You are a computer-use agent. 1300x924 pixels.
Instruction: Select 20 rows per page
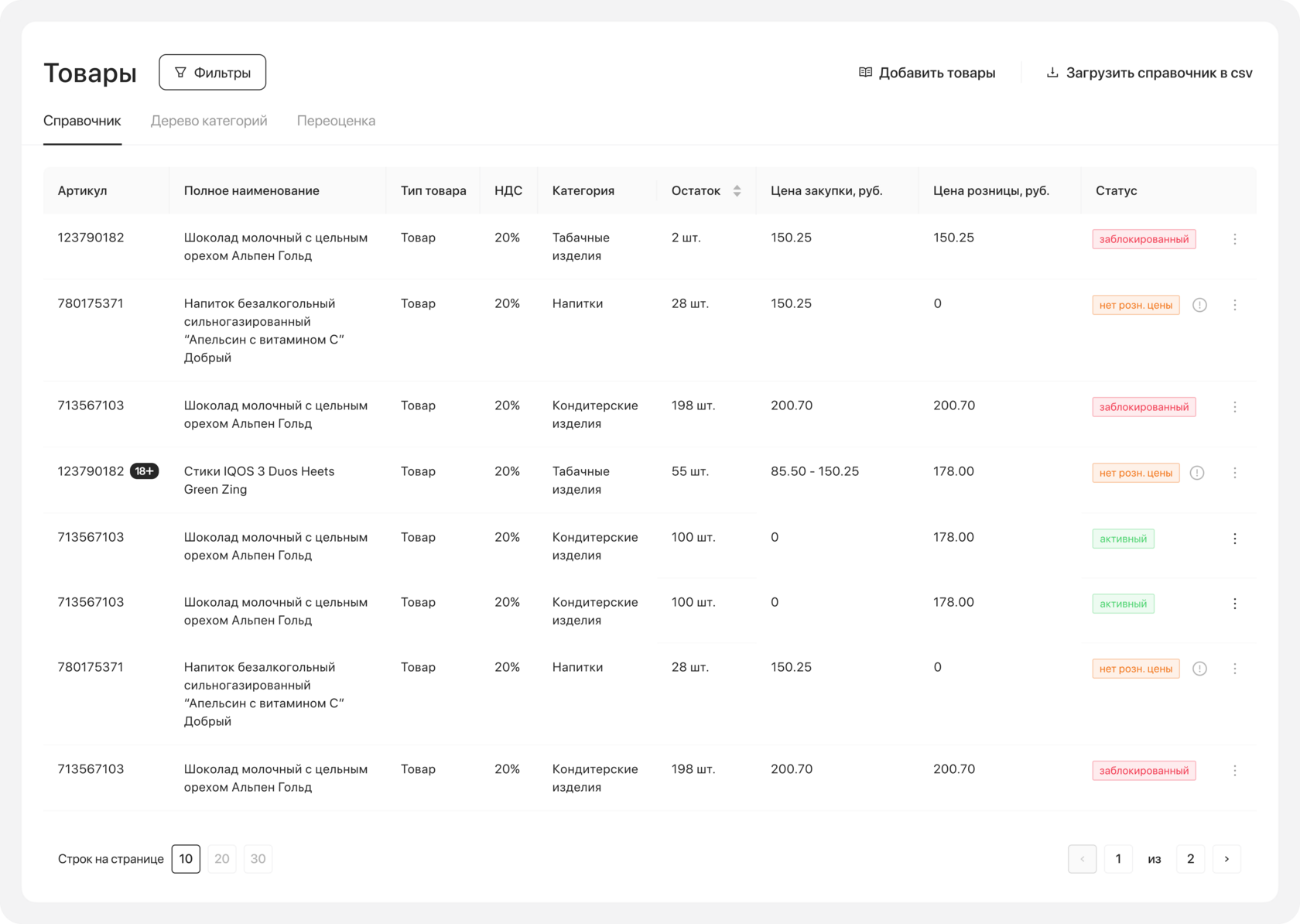point(222,859)
